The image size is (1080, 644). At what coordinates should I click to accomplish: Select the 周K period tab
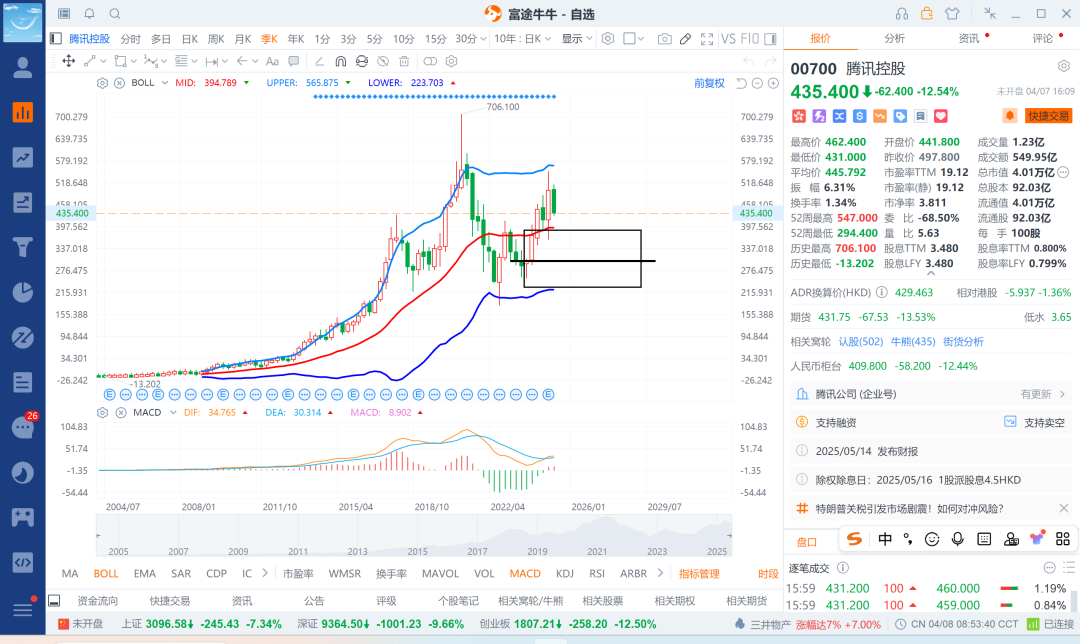(216, 39)
